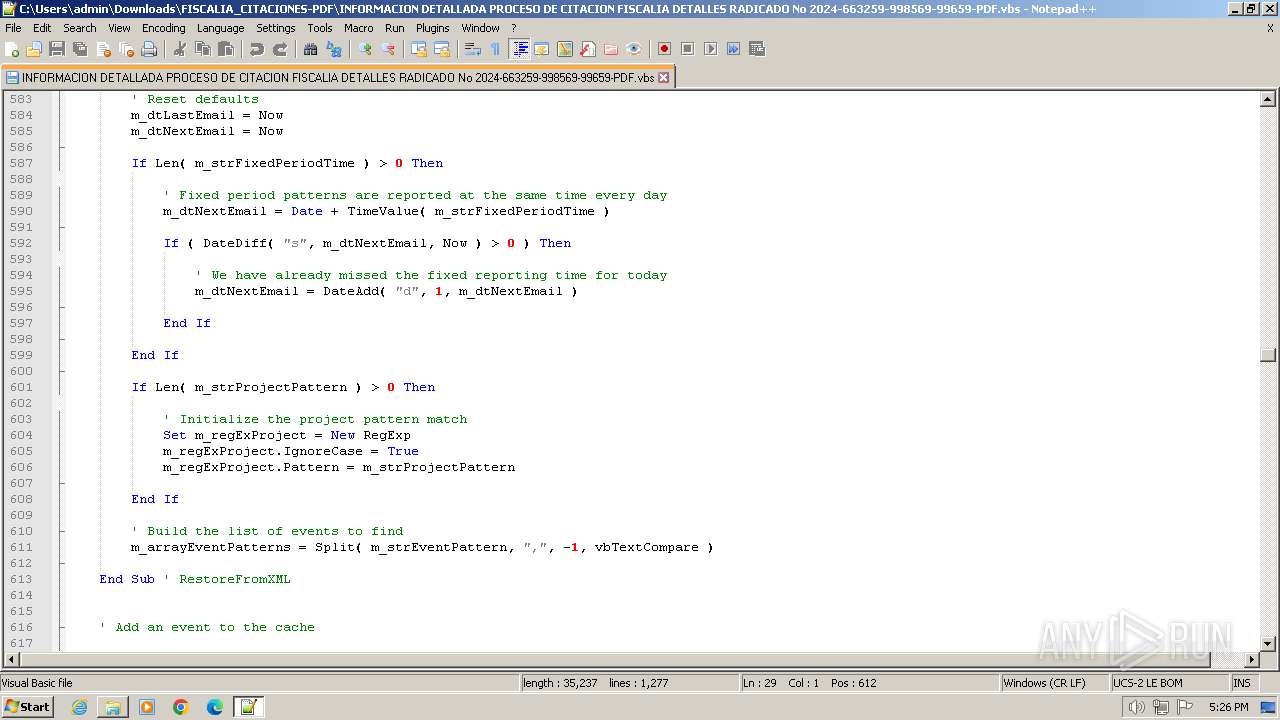Print the document with printer icon
This screenshot has width=1280, height=720.
coord(149,49)
